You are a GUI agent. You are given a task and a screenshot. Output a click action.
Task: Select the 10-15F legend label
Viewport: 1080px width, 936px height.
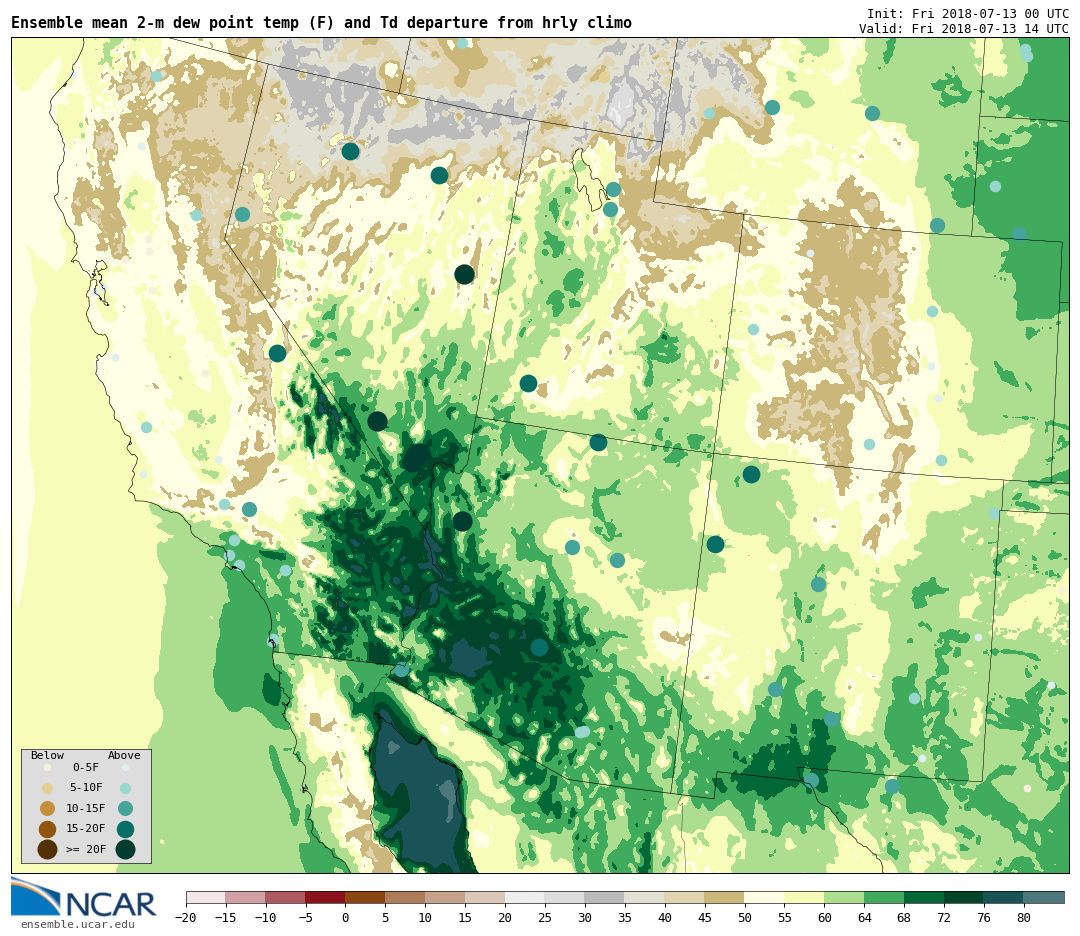click(86, 809)
